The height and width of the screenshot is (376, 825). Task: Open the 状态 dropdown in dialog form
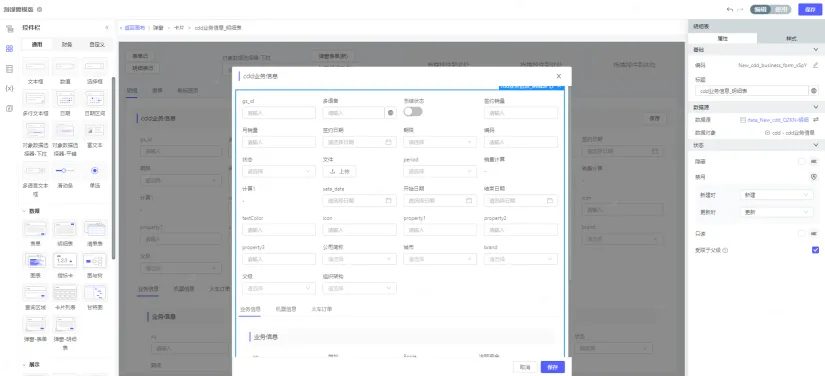pos(279,171)
